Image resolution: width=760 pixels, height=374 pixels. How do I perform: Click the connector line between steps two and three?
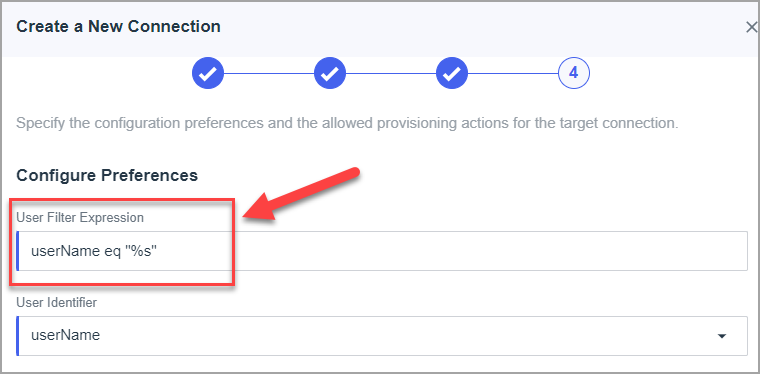click(391, 74)
